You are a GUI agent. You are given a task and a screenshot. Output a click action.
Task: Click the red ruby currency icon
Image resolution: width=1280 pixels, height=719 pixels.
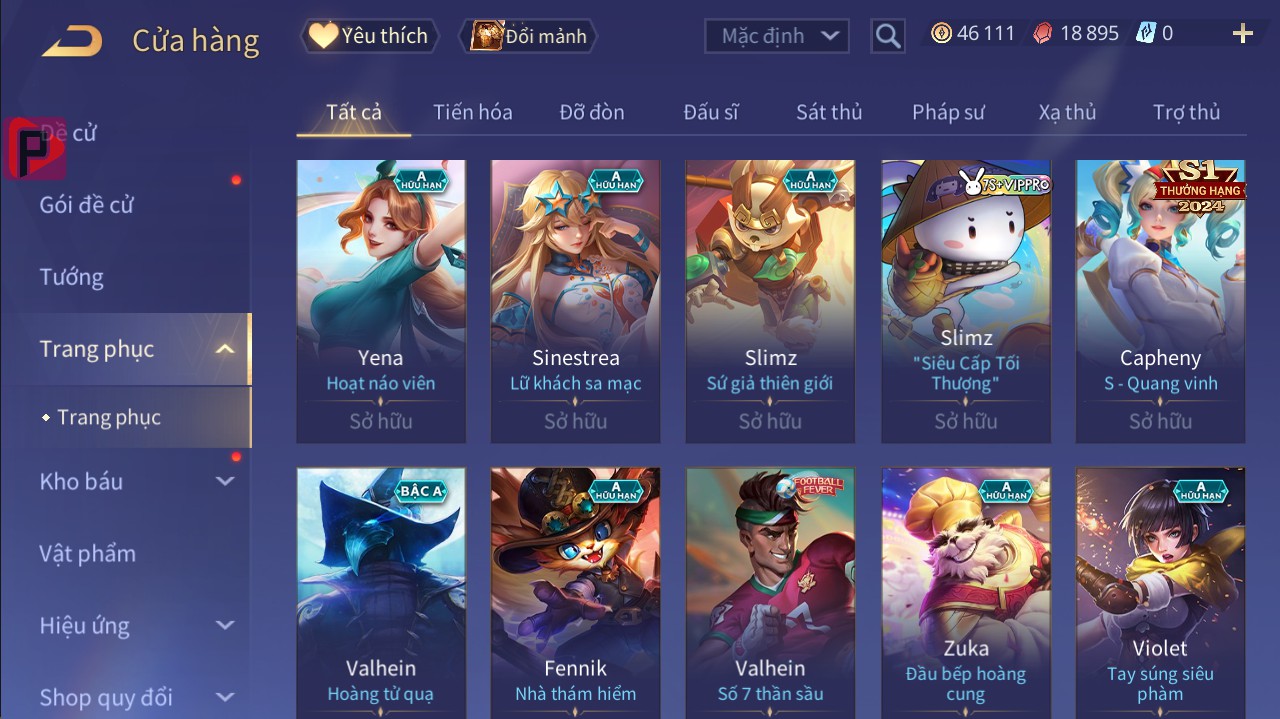(1042, 33)
